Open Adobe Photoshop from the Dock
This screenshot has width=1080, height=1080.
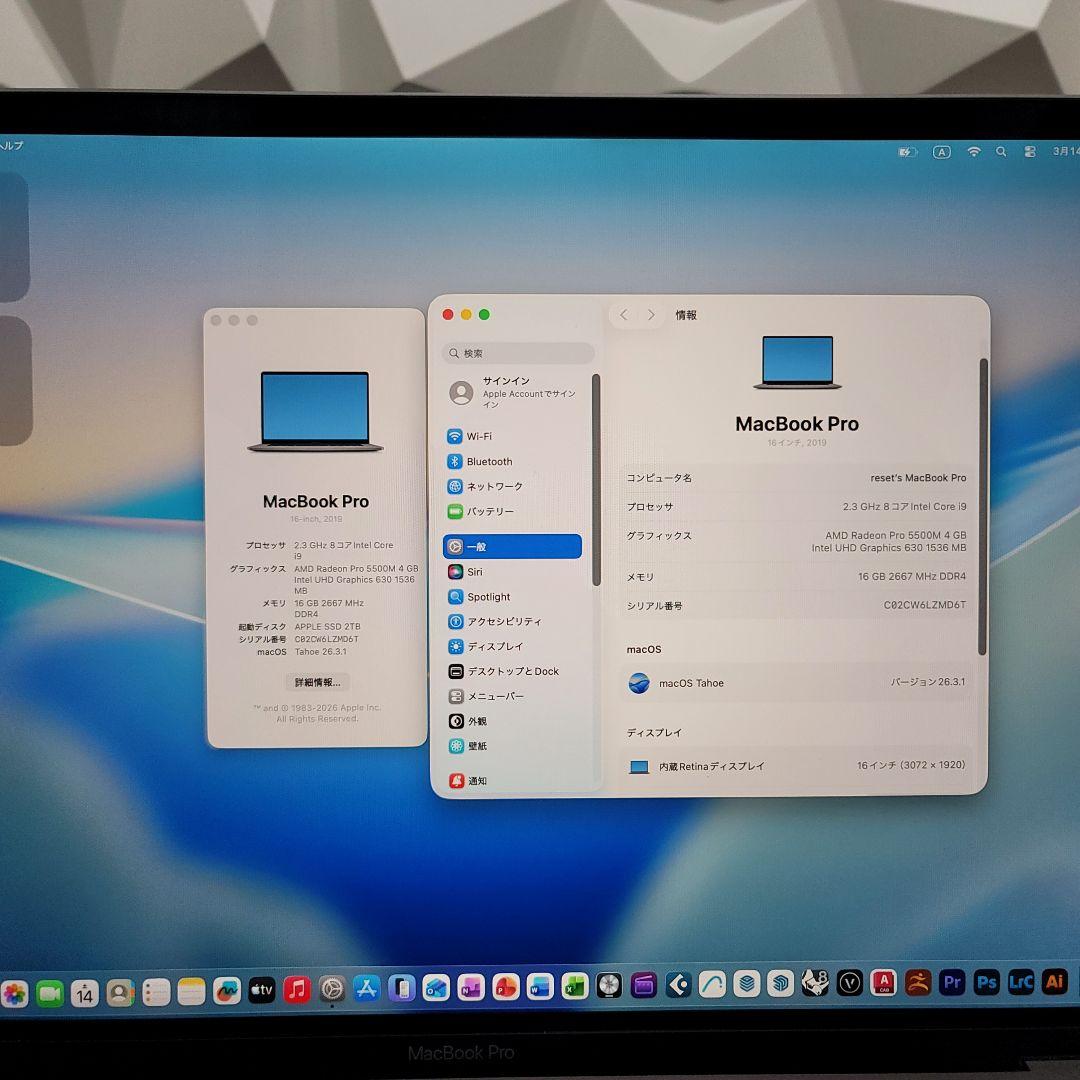point(985,984)
